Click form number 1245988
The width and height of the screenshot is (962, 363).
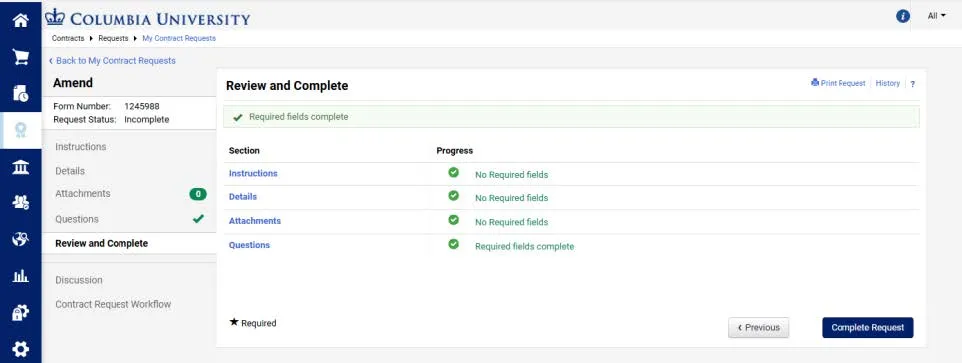pos(142,106)
